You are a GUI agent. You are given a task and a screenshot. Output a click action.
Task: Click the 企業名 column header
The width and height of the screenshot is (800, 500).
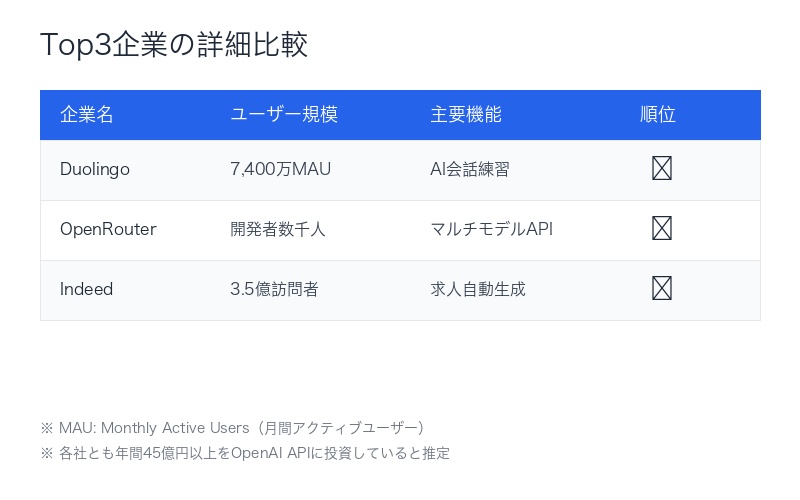click(x=87, y=115)
